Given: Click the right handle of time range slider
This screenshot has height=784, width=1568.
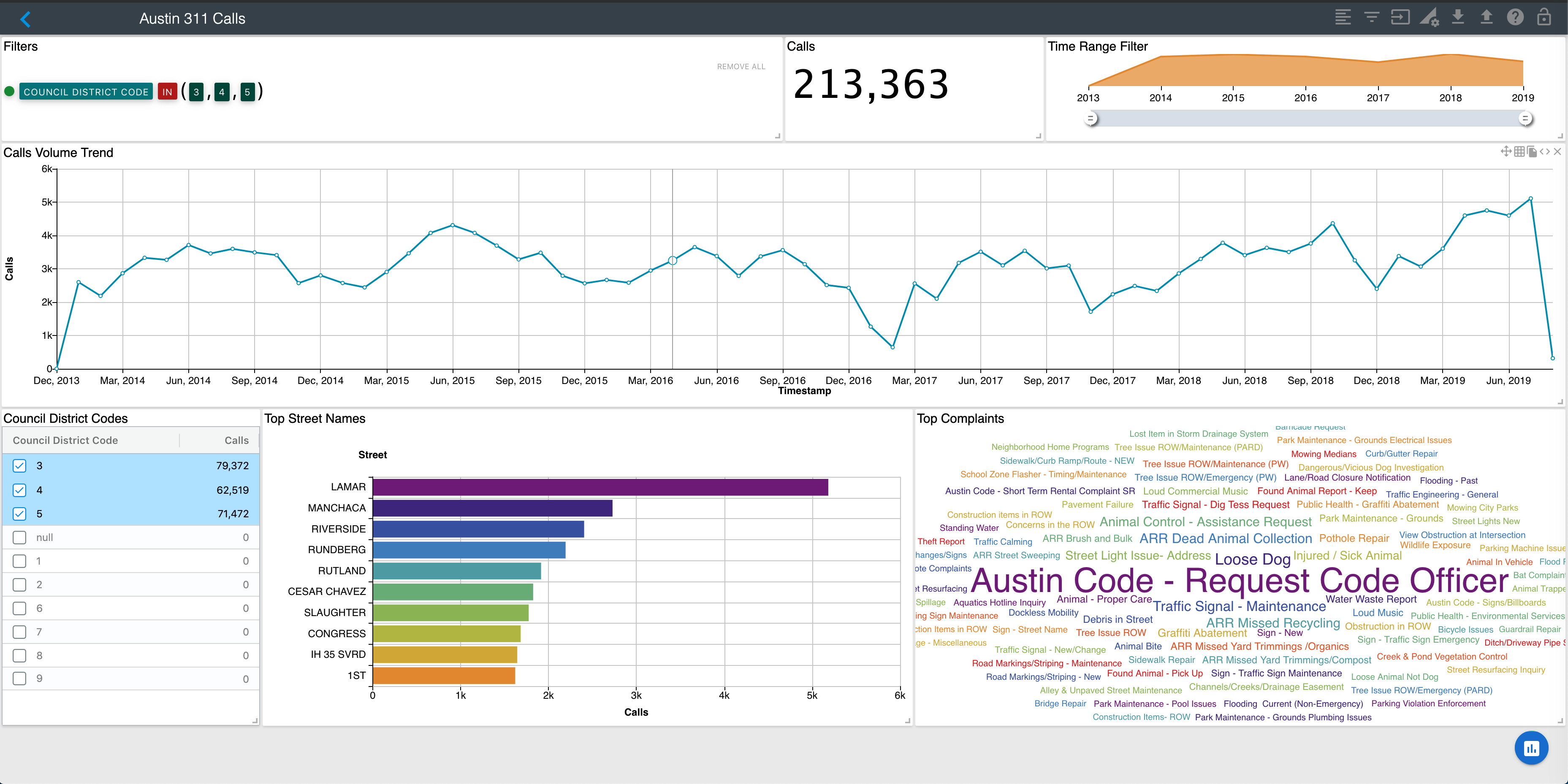Looking at the screenshot, I should [1525, 119].
